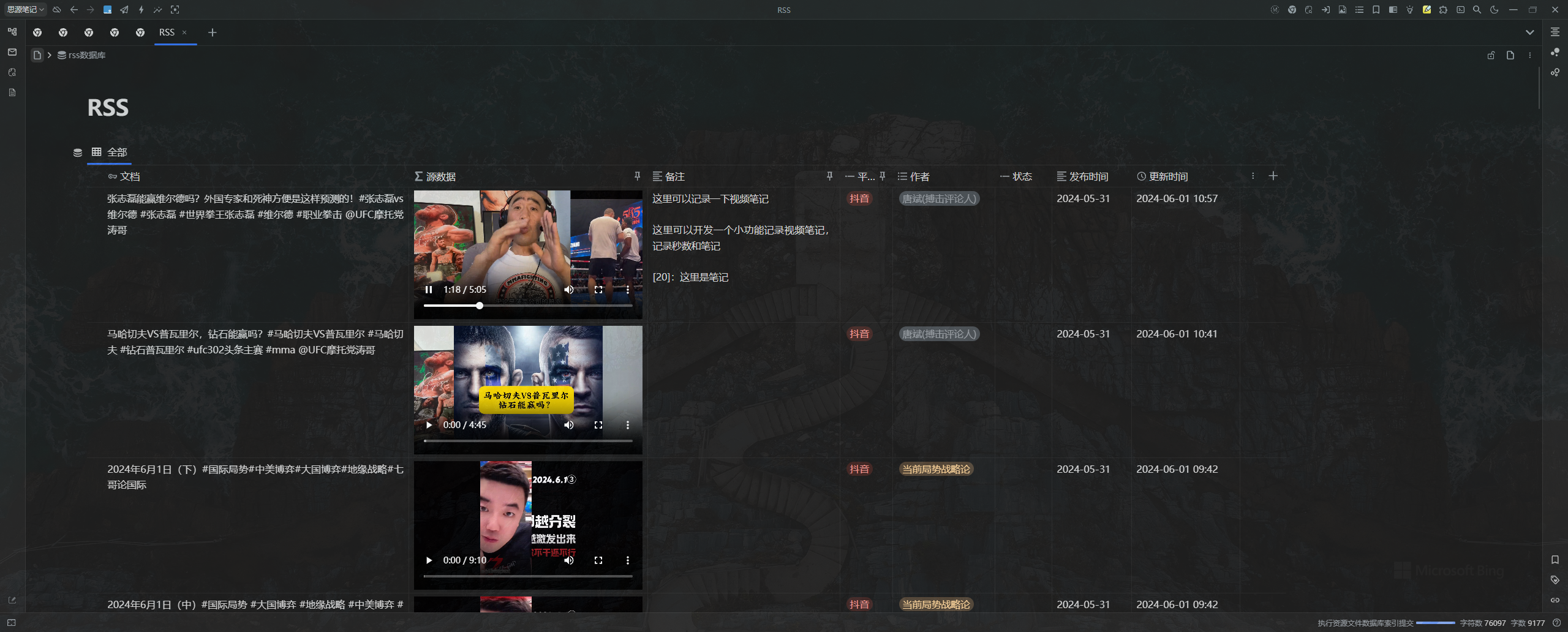Toggle pin on the 备注 column
The image size is (1568, 632).
[x=830, y=176]
